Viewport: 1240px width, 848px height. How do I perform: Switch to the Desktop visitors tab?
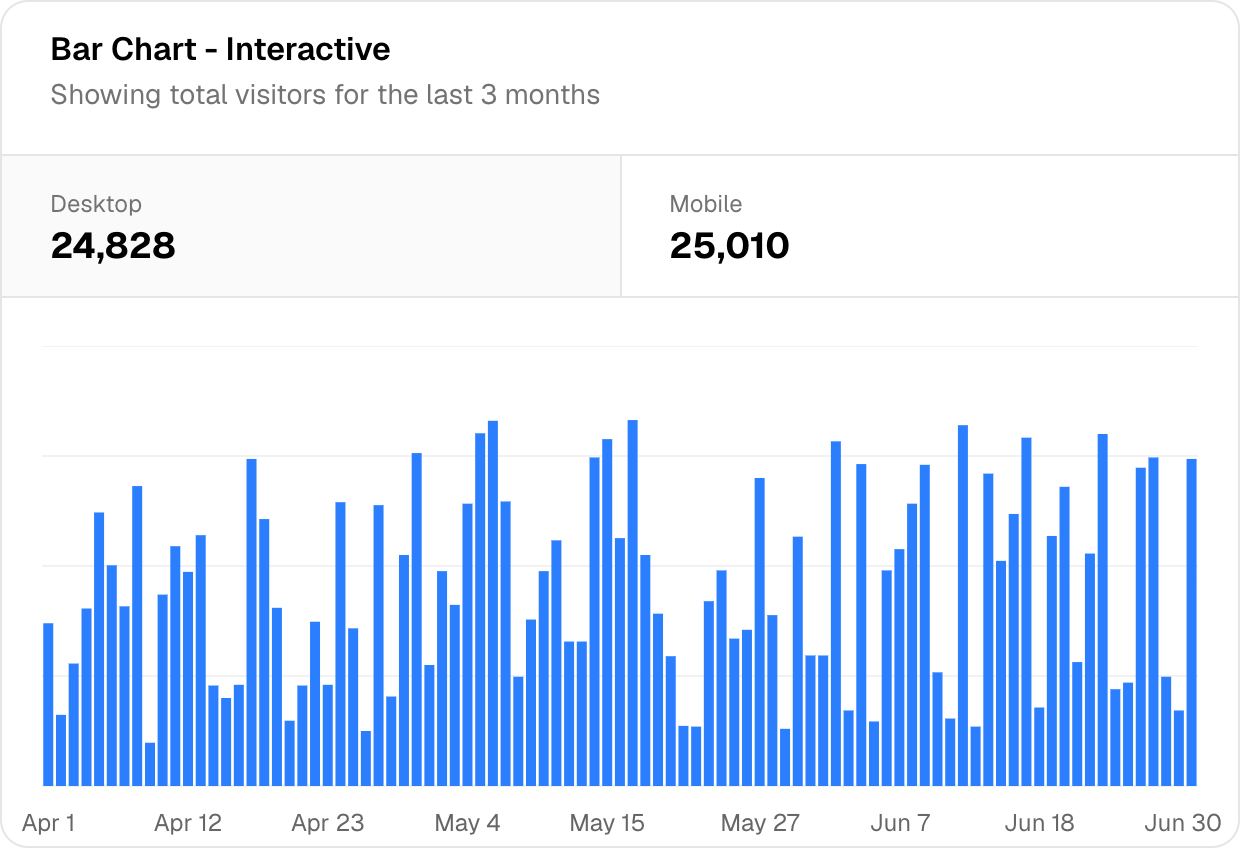(311, 226)
